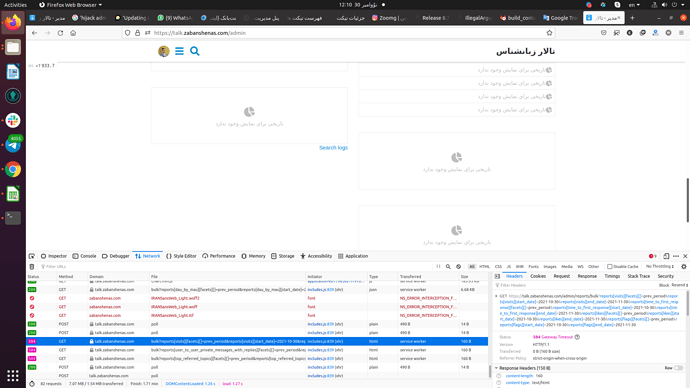This screenshot has height=388, width=690.
Task: Open Activities overview
Action: coord(15,5)
